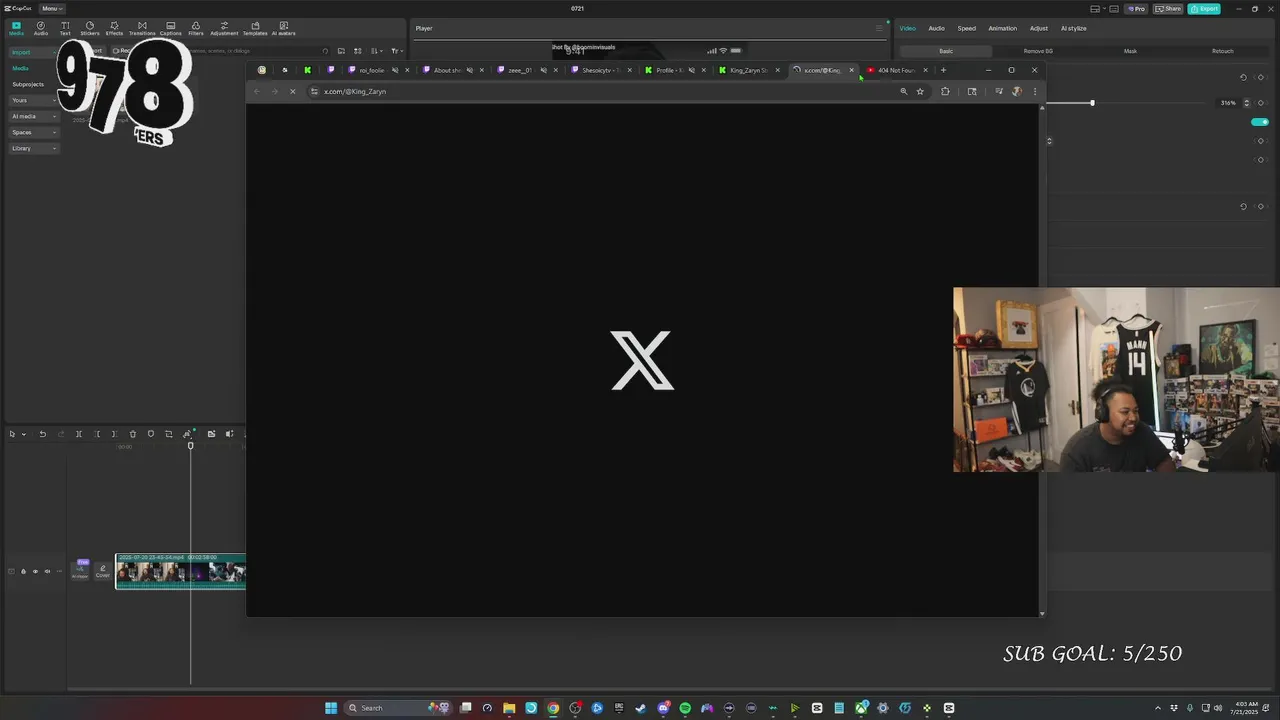Unmute the roi_foolie Chrome tab
The width and height of the screenshot is (1280, 720).
pyautogui.click(x=395, y=70)
